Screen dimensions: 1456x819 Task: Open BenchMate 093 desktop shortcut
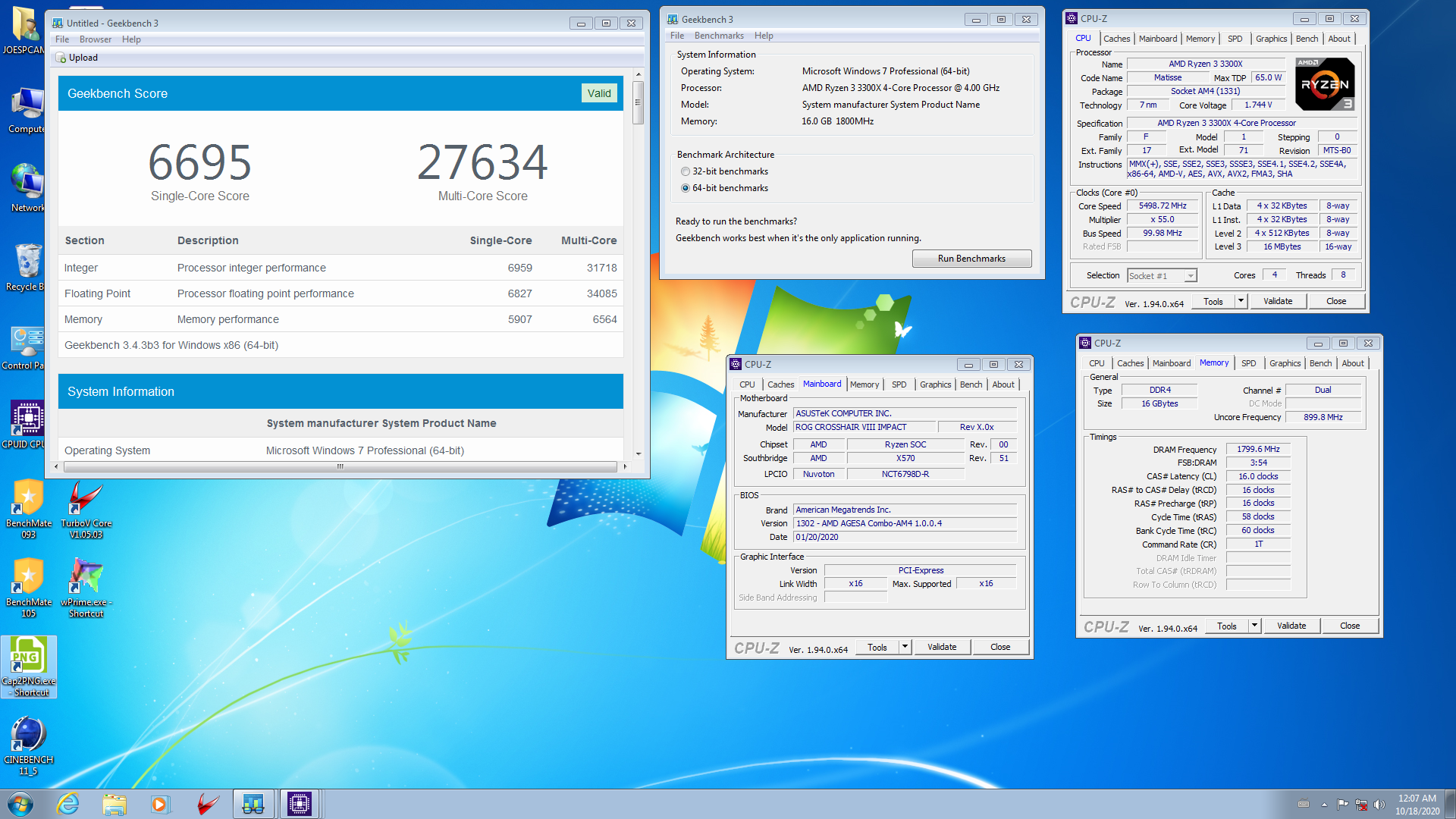point(29,508)
